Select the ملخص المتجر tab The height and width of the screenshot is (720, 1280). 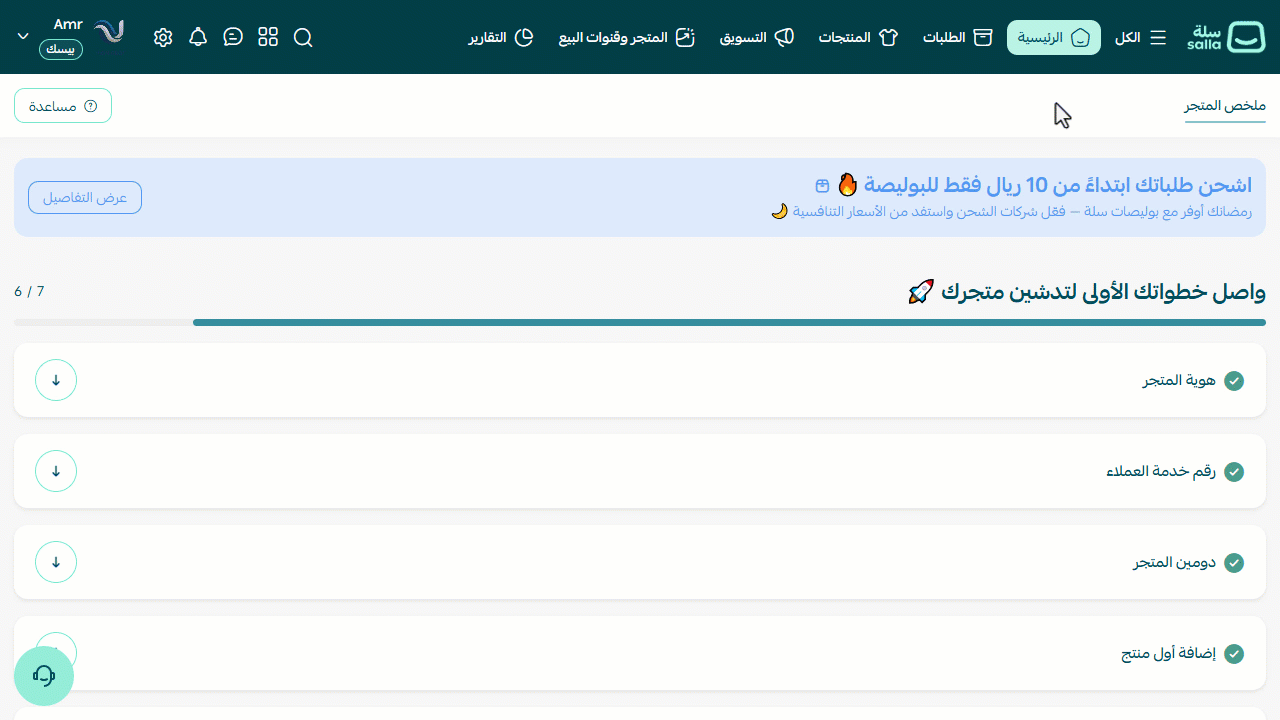click(1225, 106)
